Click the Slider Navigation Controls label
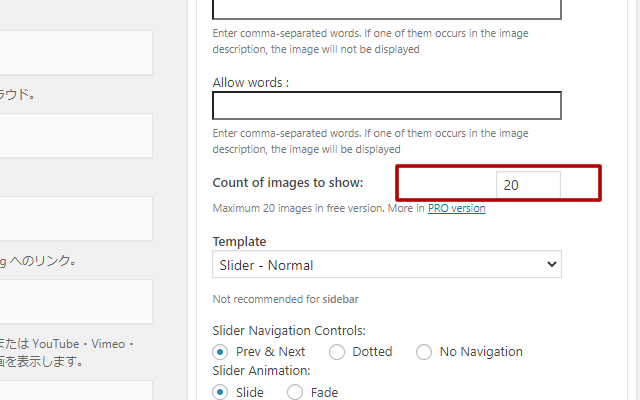640x400 pixels. pos(289,330)
